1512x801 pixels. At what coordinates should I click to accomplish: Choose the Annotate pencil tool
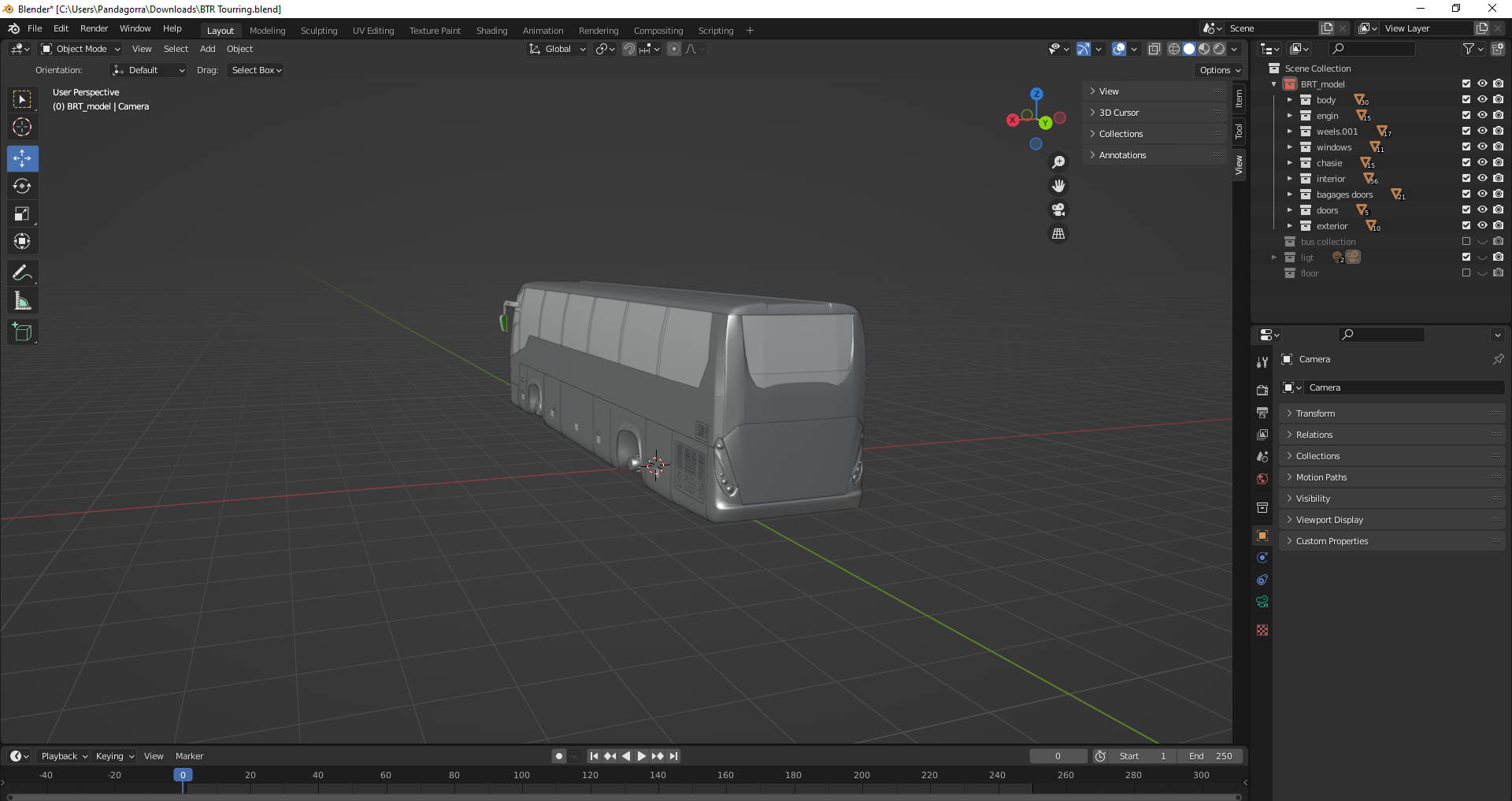(x=22, y=273)
